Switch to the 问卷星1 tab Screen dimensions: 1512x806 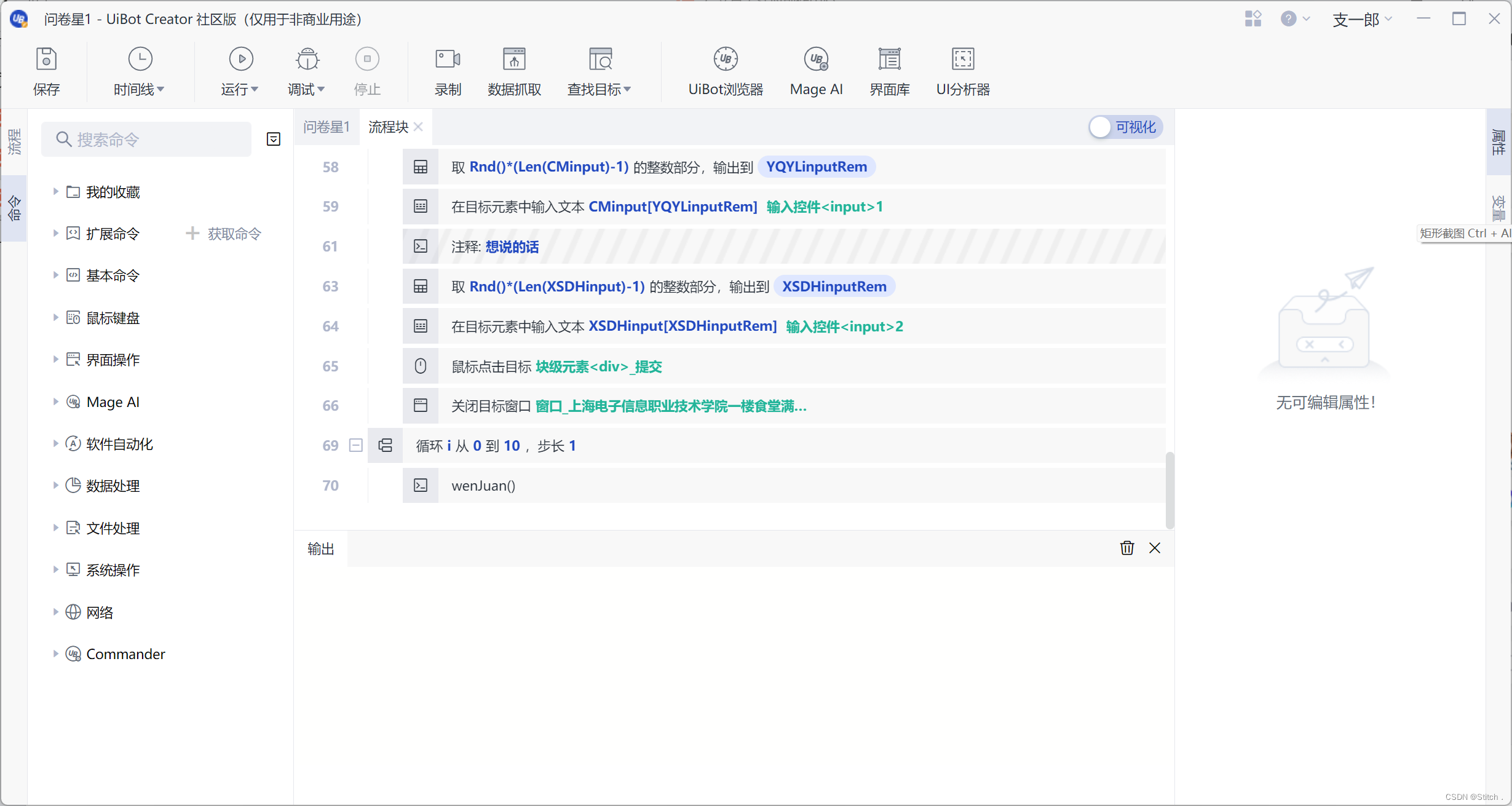tap(326, 127)
